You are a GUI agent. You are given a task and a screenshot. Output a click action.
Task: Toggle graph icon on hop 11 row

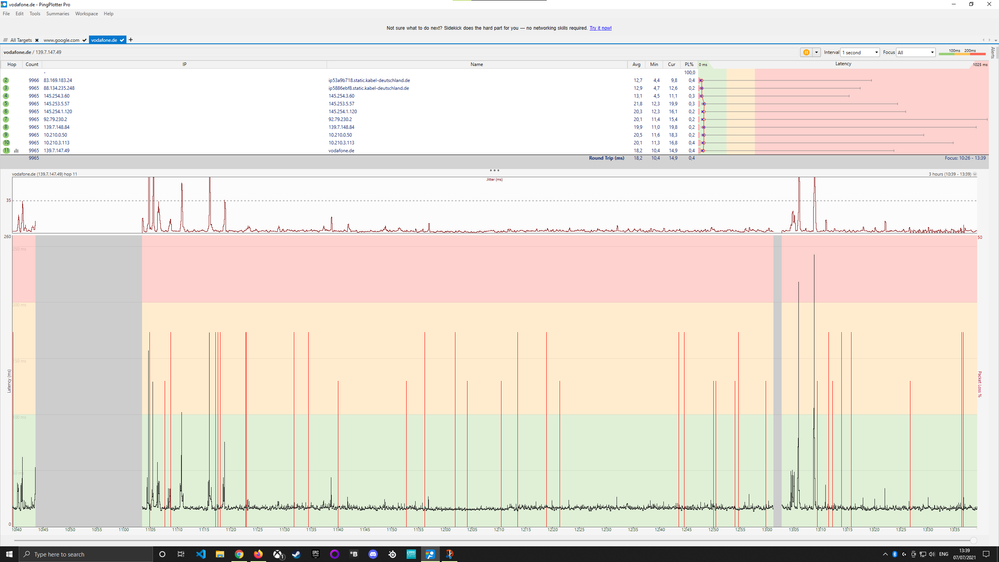16,151
